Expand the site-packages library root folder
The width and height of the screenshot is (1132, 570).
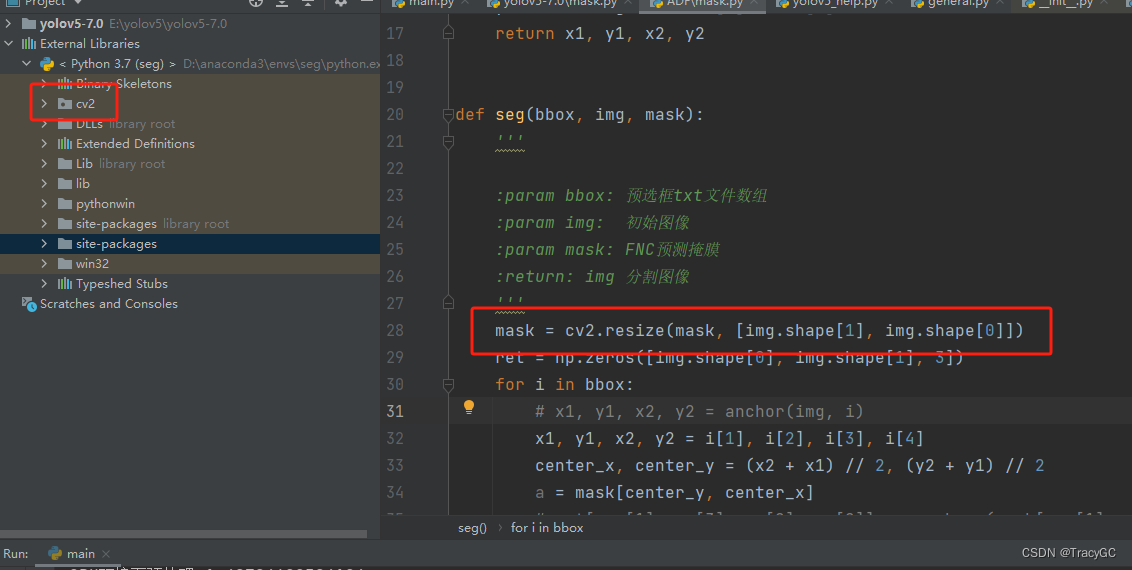coord(45,224)
